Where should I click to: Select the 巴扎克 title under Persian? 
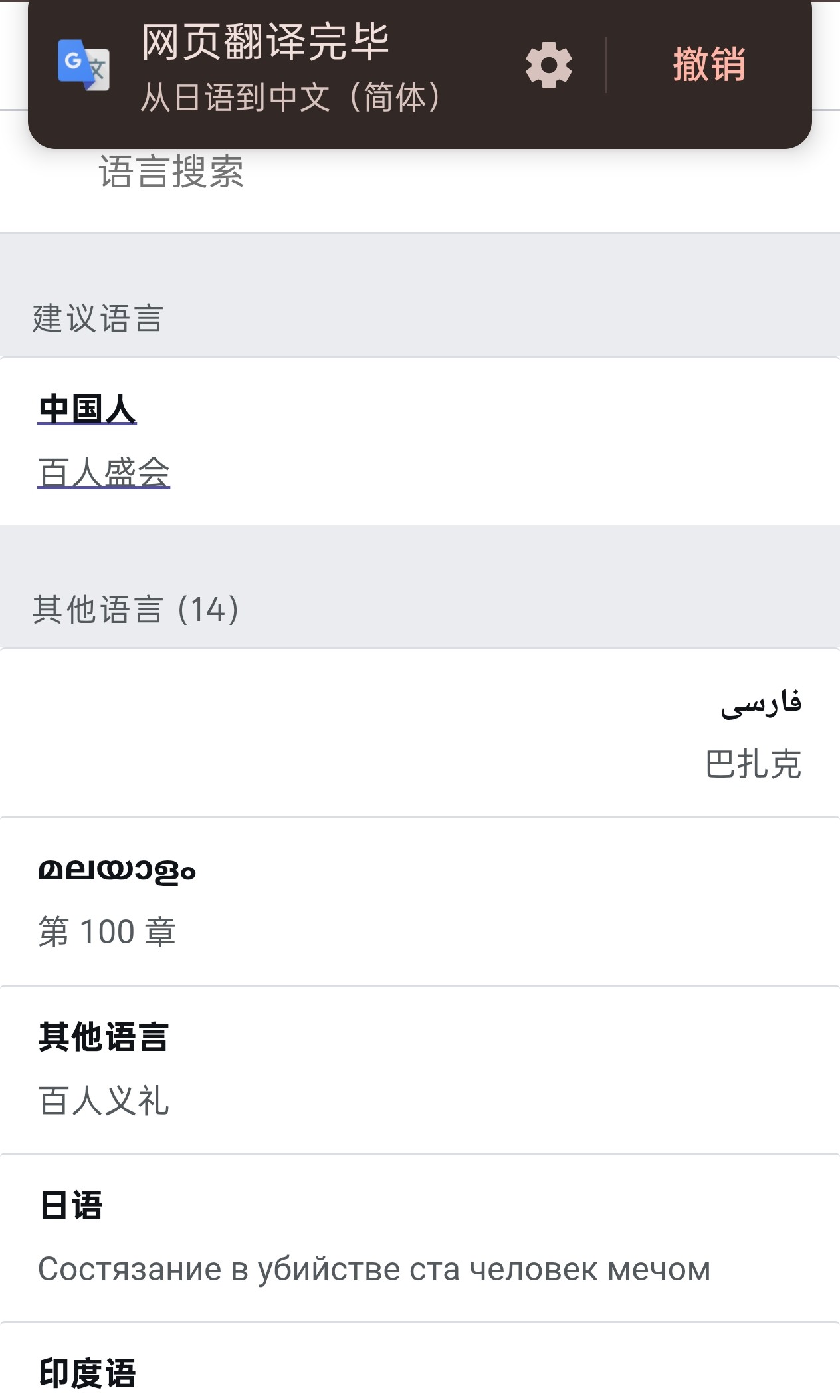point(753,764)
